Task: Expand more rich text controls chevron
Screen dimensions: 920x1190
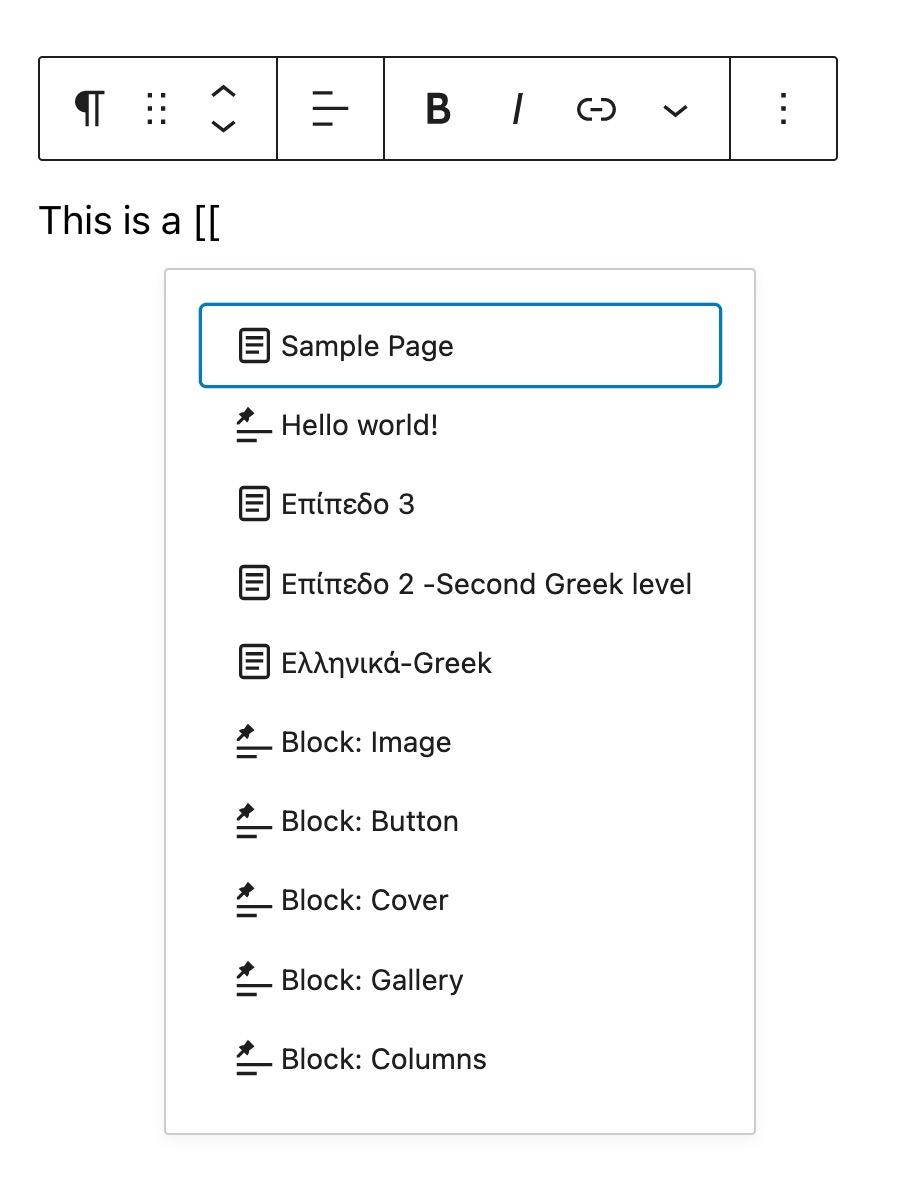Action: click(x=676, y=110)
